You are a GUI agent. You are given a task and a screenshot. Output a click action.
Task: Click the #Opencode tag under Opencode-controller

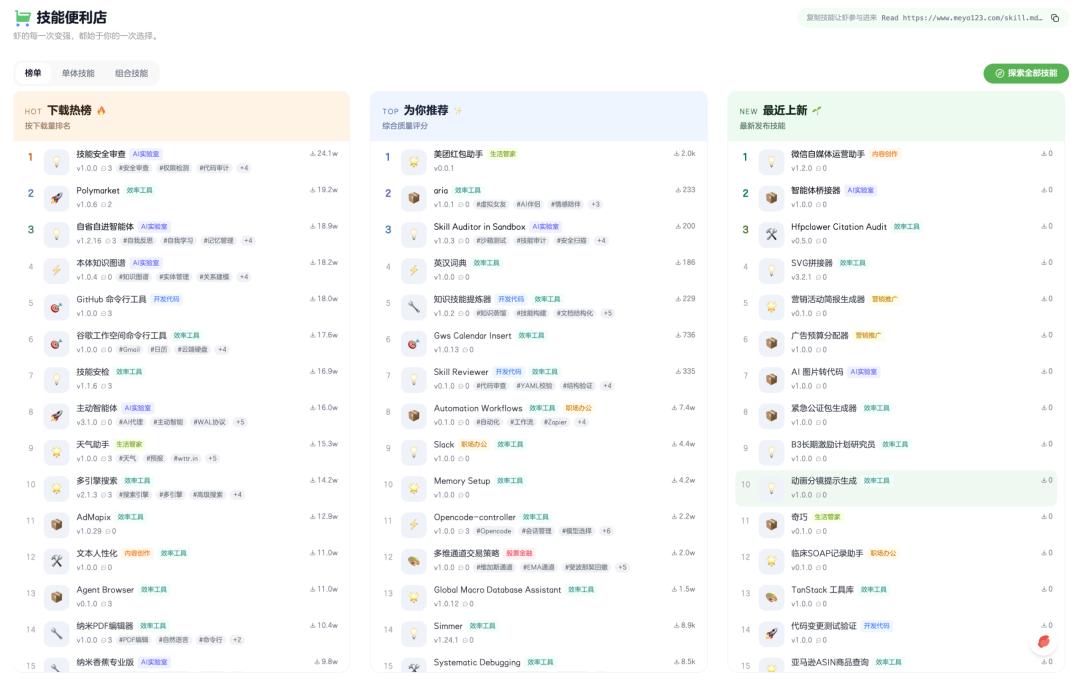pos(494,531)
